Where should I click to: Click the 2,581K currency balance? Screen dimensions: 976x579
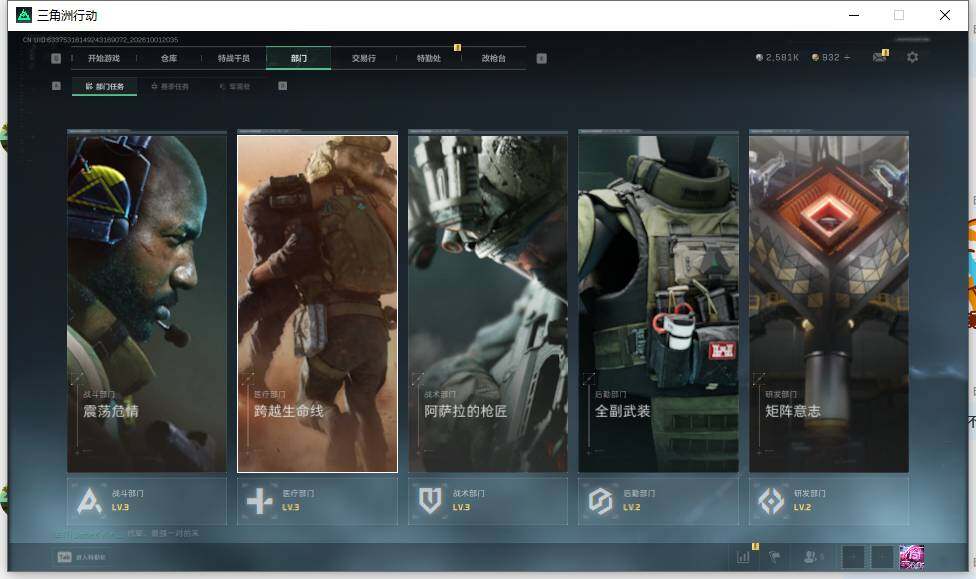pos(777,57)
